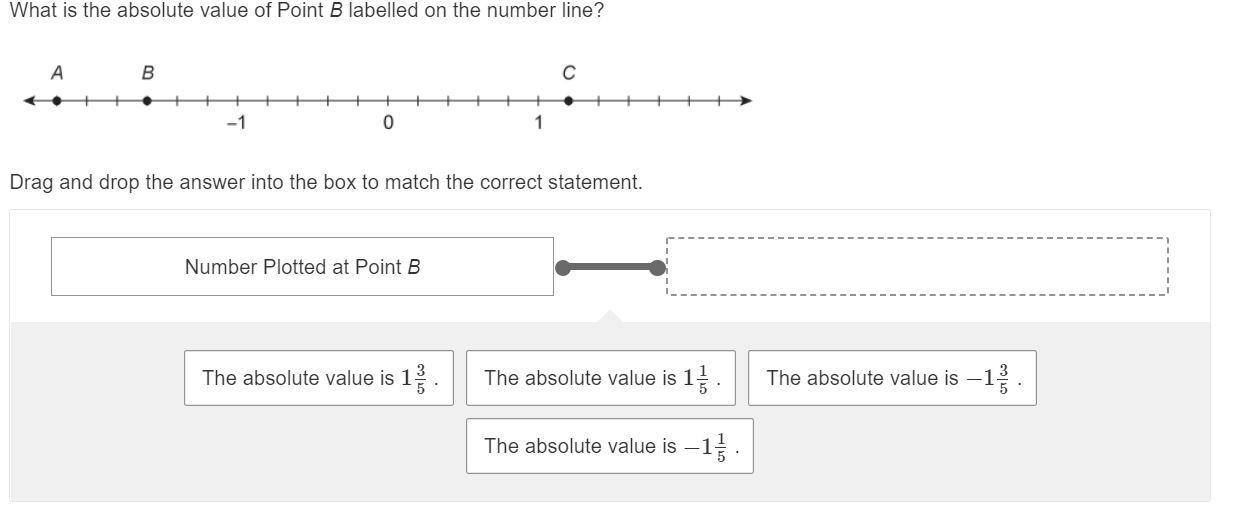Click the connector's left endpoint dot
Screen dimensions: 1234x521
click(x=563, y=268)
